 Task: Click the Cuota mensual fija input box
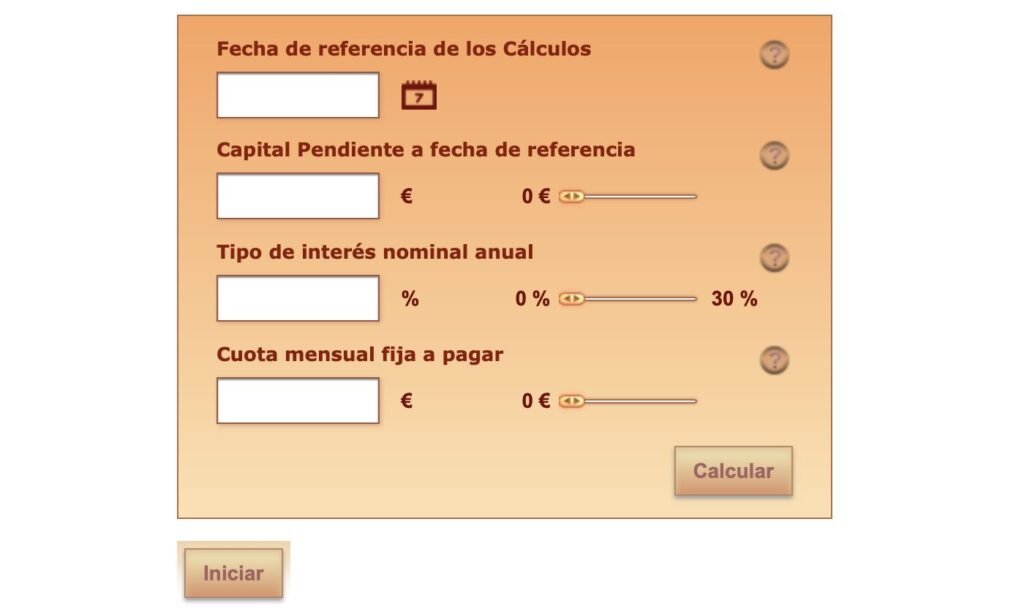(x=298, y=400)
